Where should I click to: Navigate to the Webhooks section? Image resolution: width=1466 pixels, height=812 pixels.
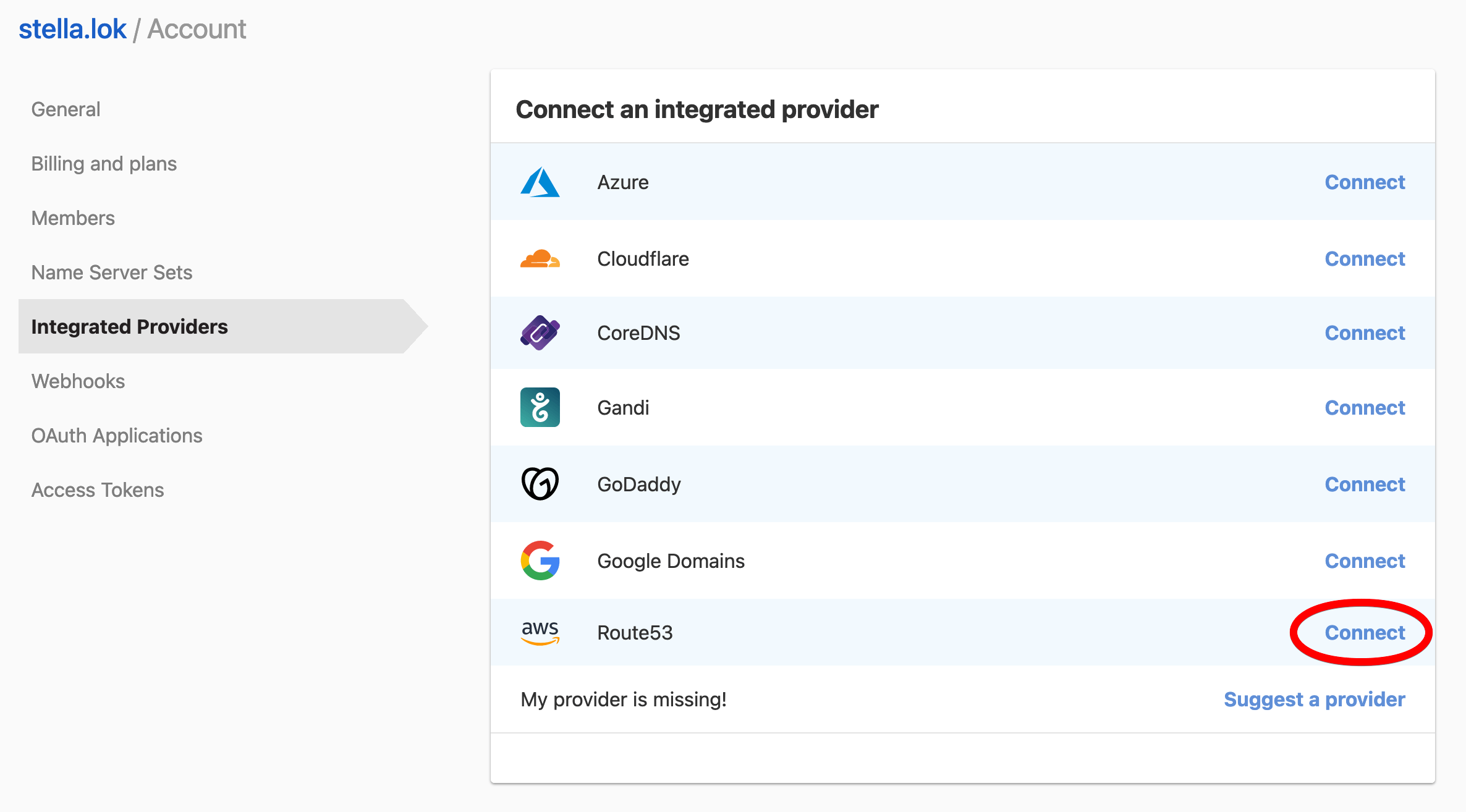pos(78,381)
